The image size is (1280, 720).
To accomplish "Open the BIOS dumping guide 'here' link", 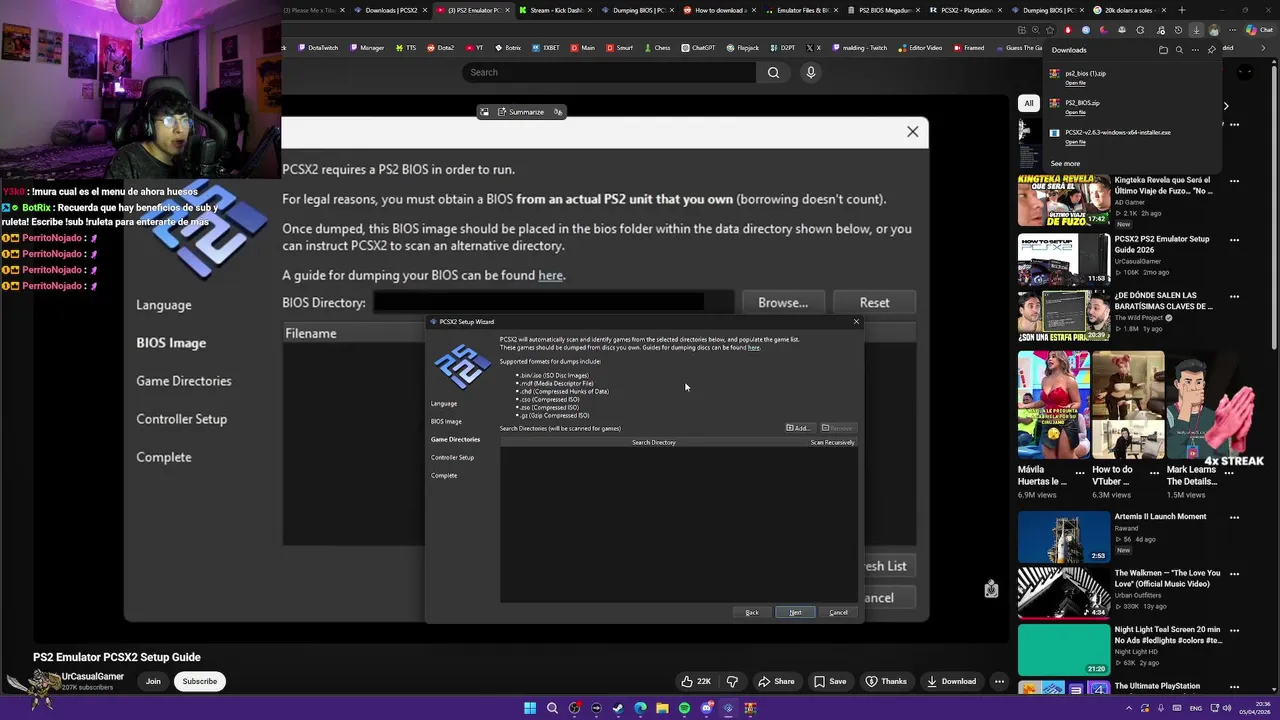I will 550,276.
